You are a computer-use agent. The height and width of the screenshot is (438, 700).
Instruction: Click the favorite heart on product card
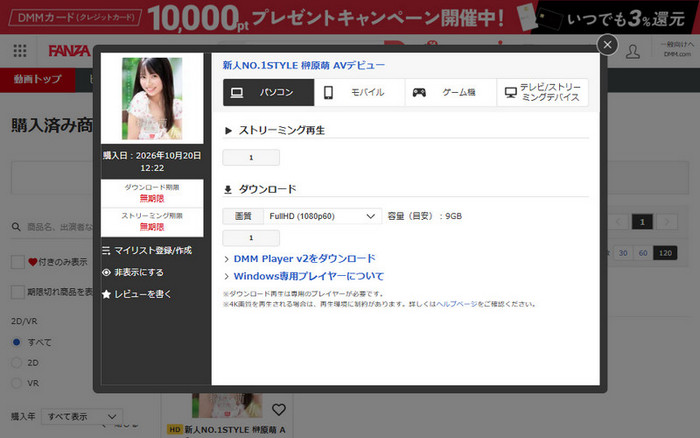tap(279, 409)
